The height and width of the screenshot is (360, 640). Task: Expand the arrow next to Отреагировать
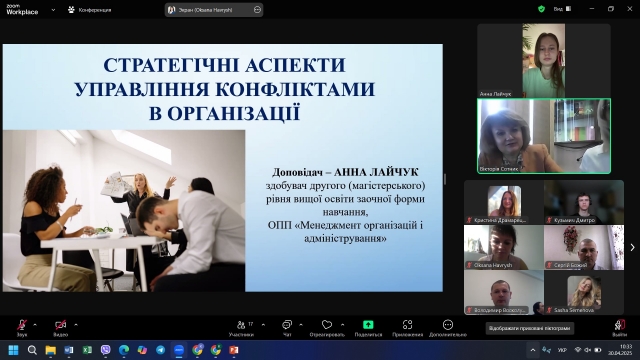tap(342, 325)
